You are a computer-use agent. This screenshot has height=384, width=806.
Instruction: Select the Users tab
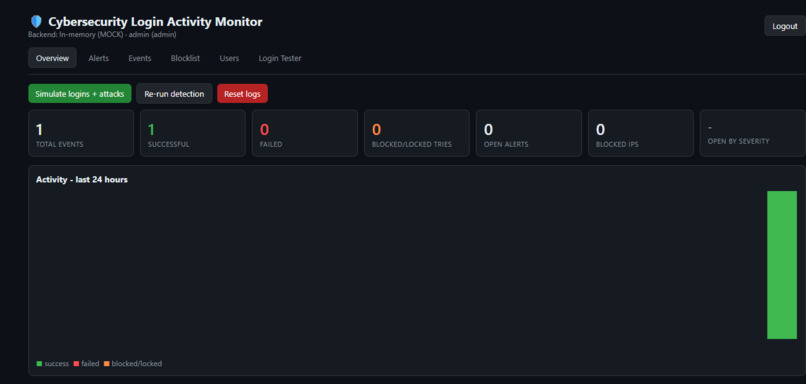coord(229,58)
